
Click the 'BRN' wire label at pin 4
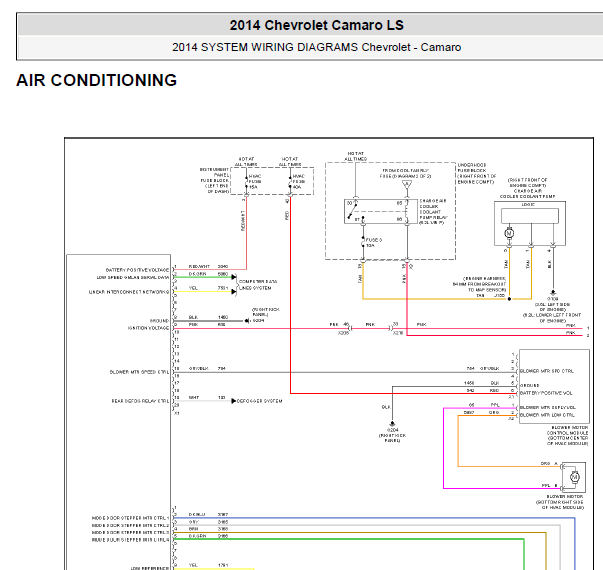(193, 529)
